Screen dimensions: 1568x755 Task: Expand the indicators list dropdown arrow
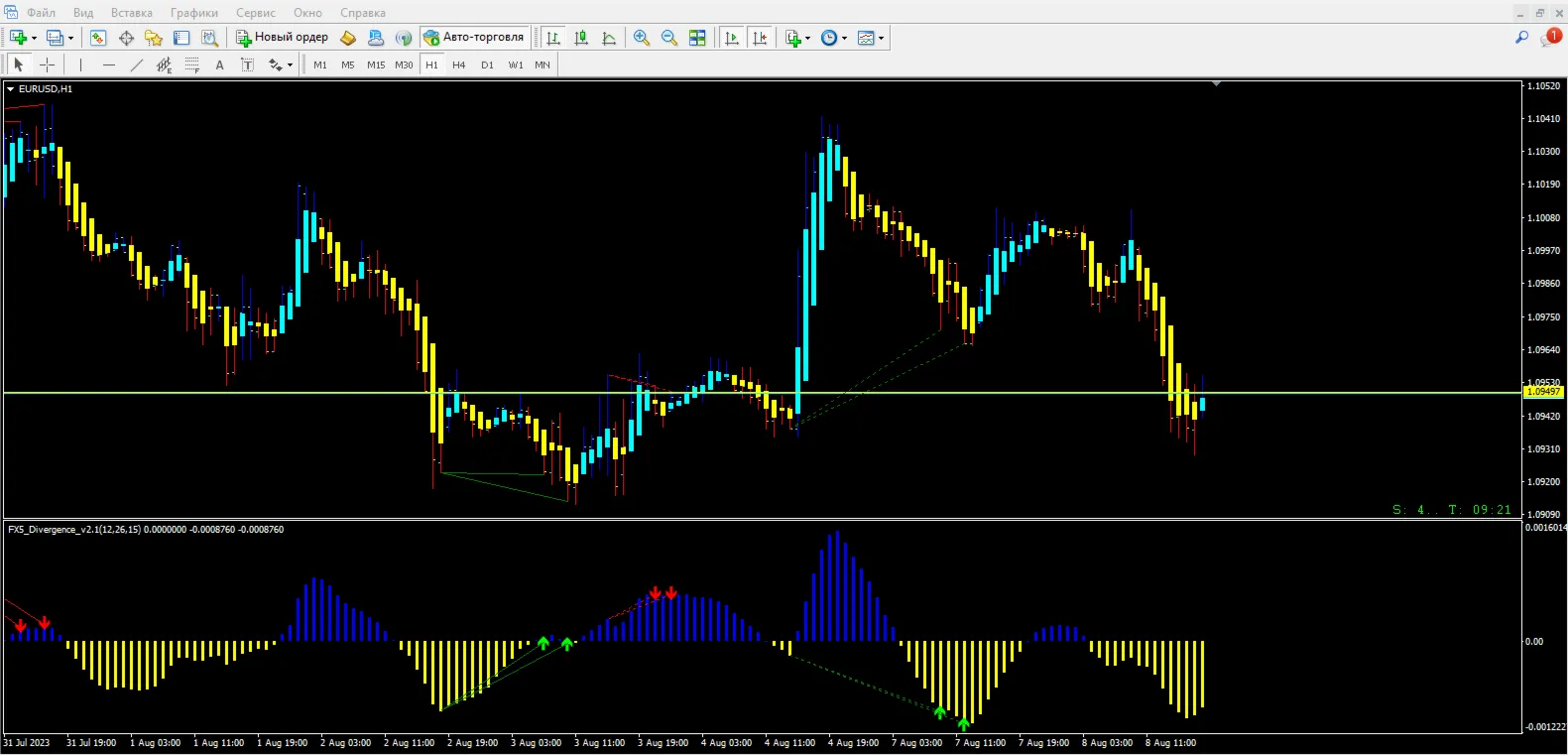[808, 39]
